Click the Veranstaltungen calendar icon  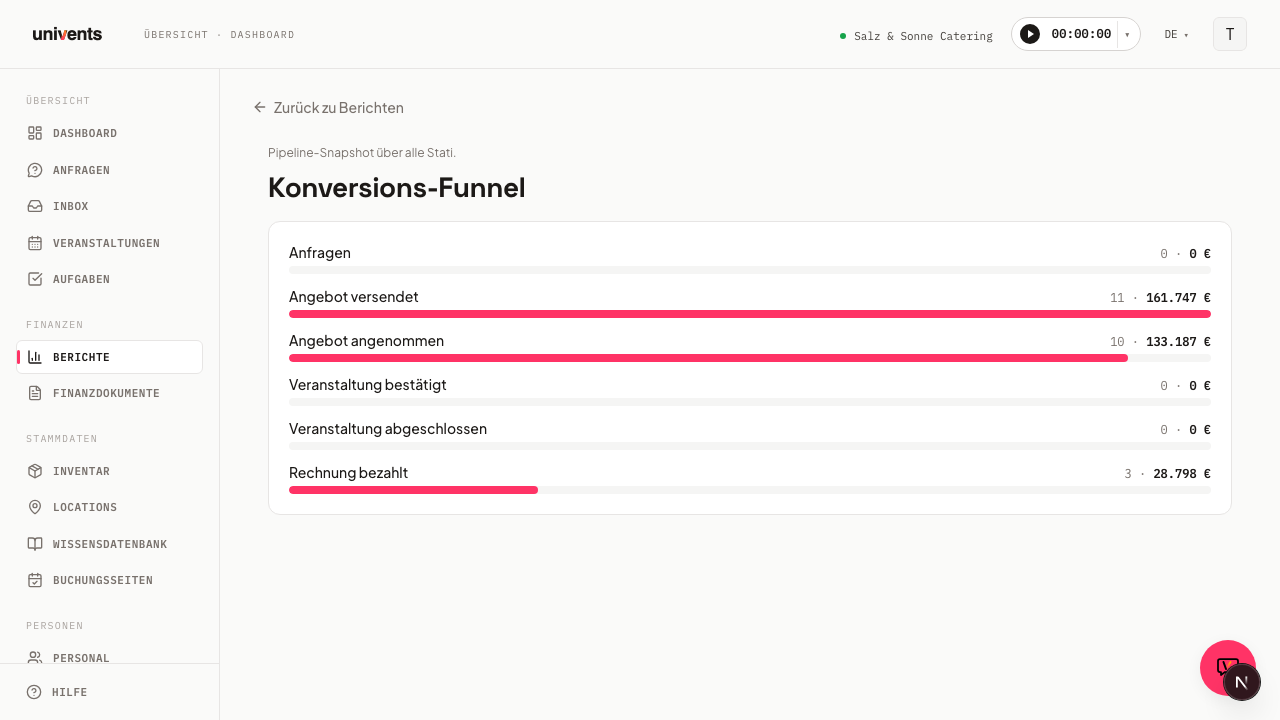click(x=35, y=243)
